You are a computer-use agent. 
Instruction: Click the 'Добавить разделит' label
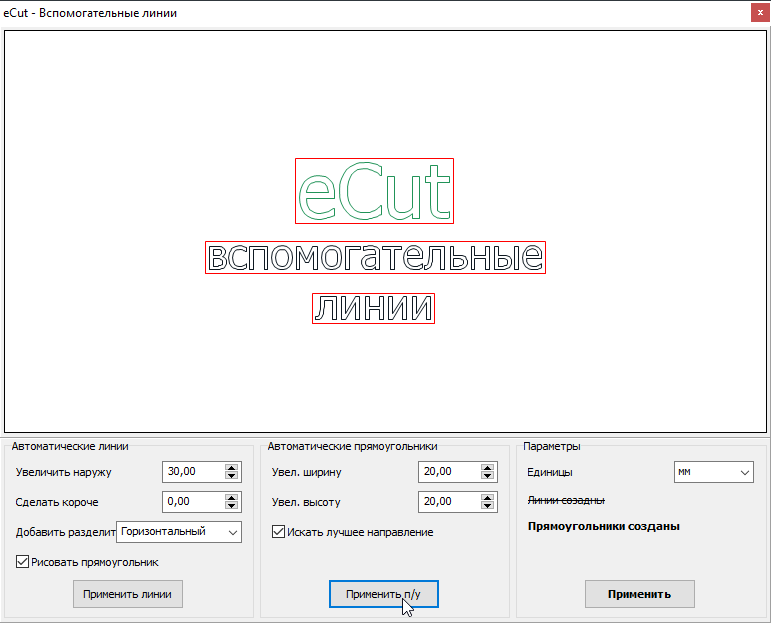(65, 532)
